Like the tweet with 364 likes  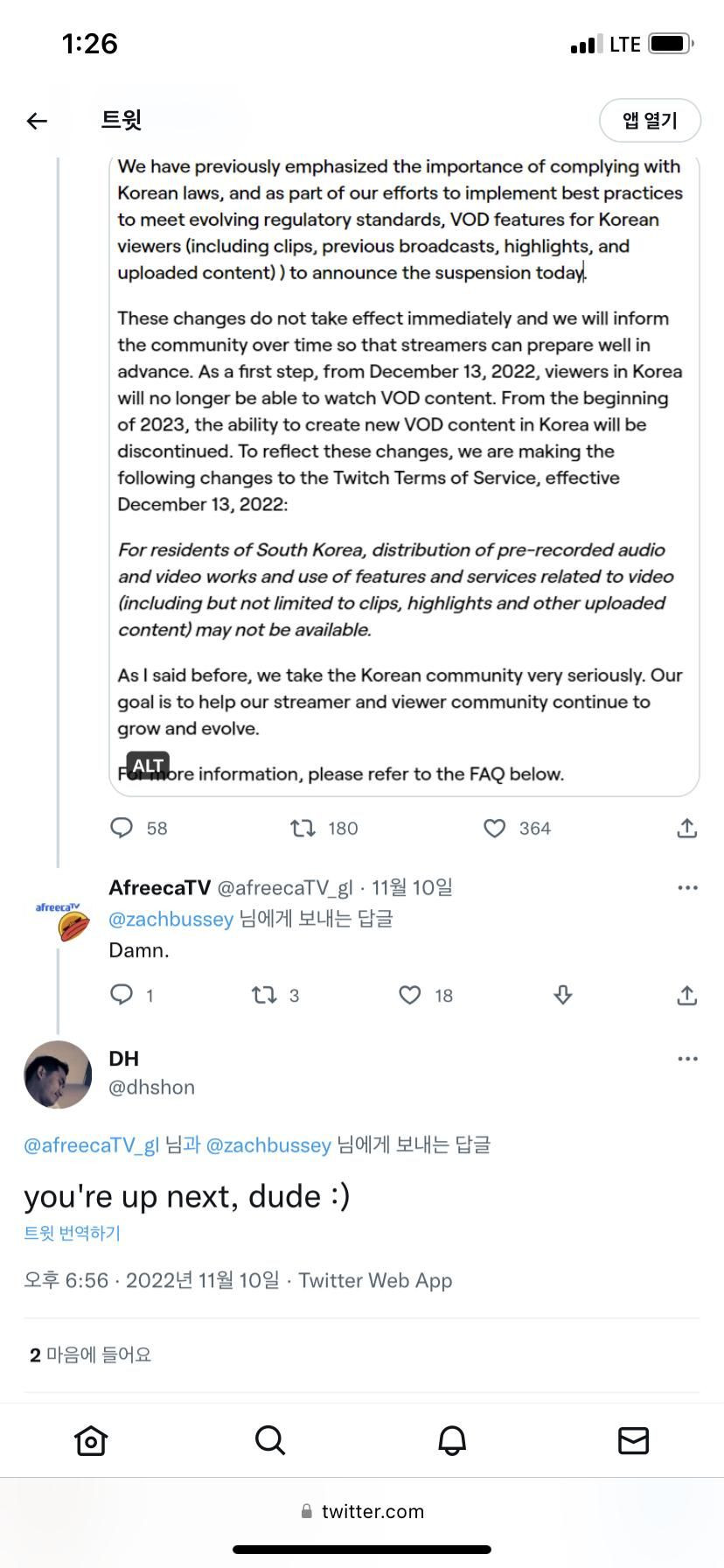[495, 828]
